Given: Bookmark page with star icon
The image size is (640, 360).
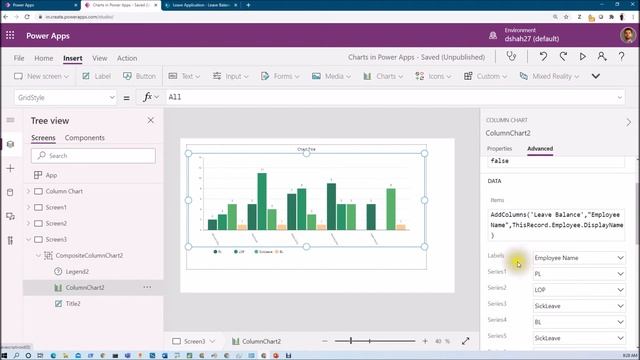Looking at the screenshot, I should tap(566, 17).
